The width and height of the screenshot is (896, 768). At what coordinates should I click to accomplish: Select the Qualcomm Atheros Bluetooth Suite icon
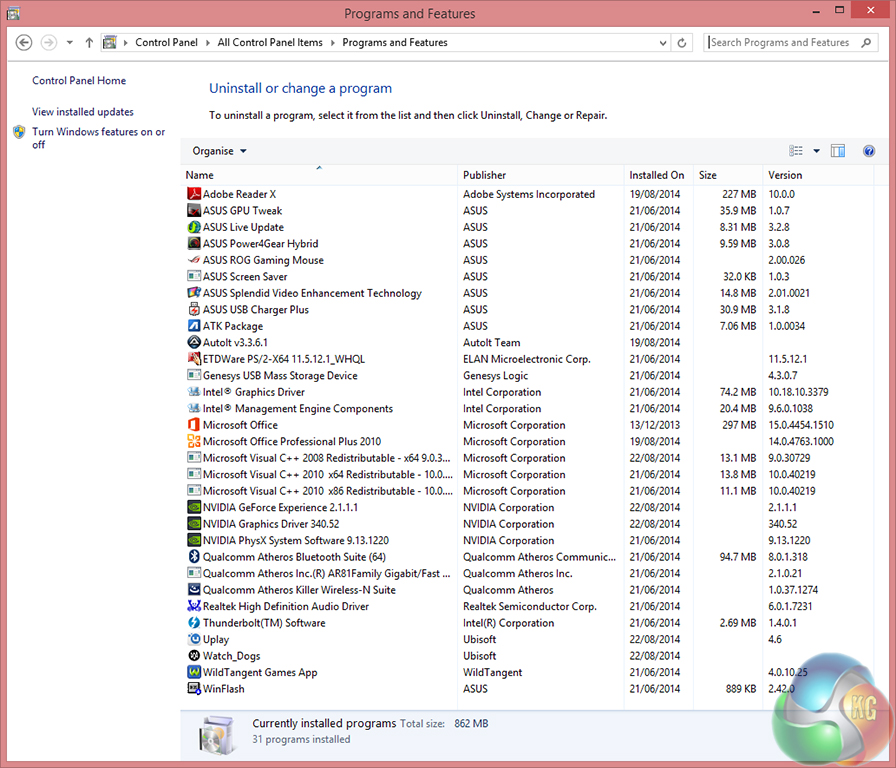[x=194, y=557]
